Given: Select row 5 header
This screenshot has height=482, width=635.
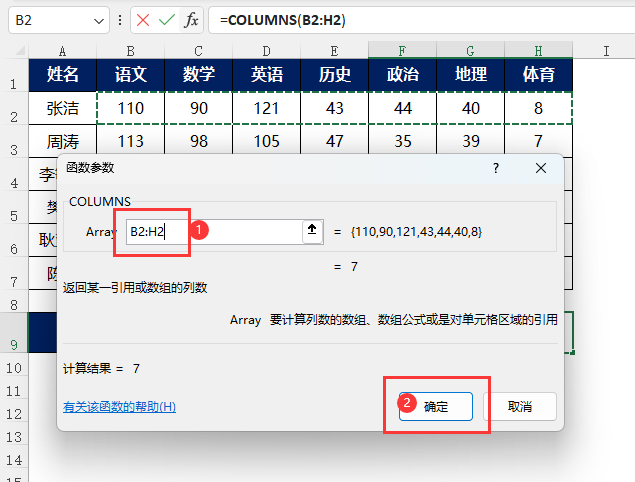Looking at the screenshot, I should point(14,207).
